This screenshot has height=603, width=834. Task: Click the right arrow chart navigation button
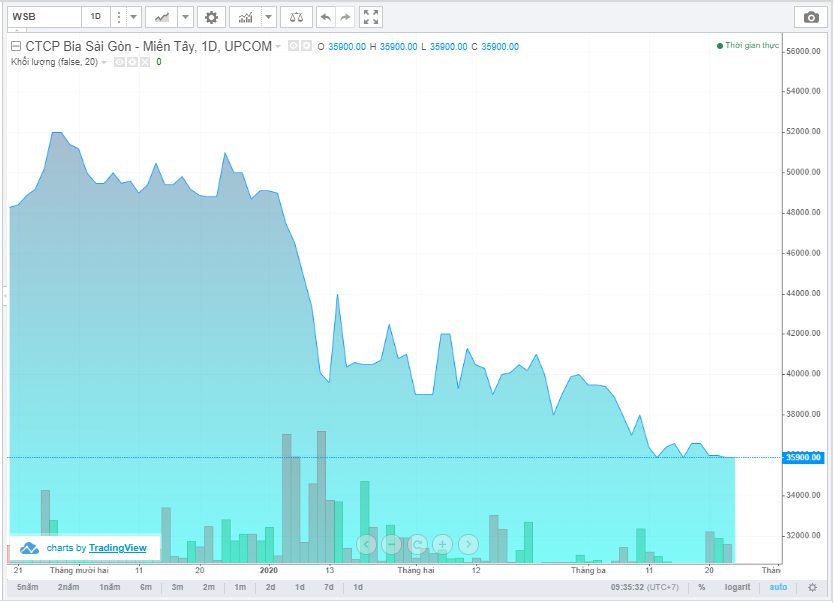click(x=468, y=544)
